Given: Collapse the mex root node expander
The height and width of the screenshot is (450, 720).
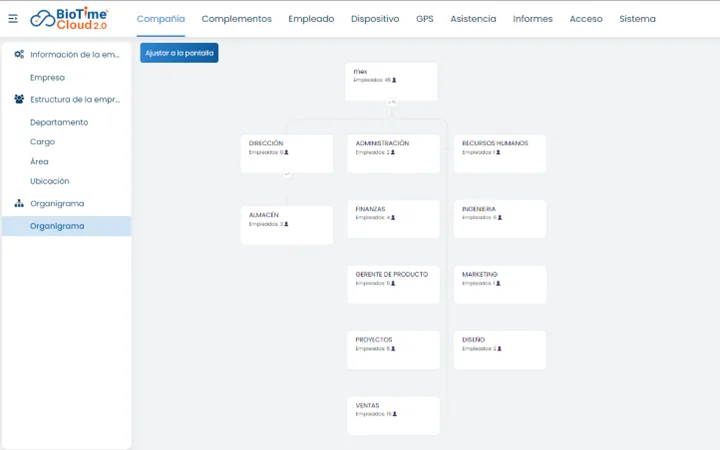Looking at the screenshot, I should 391,102.
